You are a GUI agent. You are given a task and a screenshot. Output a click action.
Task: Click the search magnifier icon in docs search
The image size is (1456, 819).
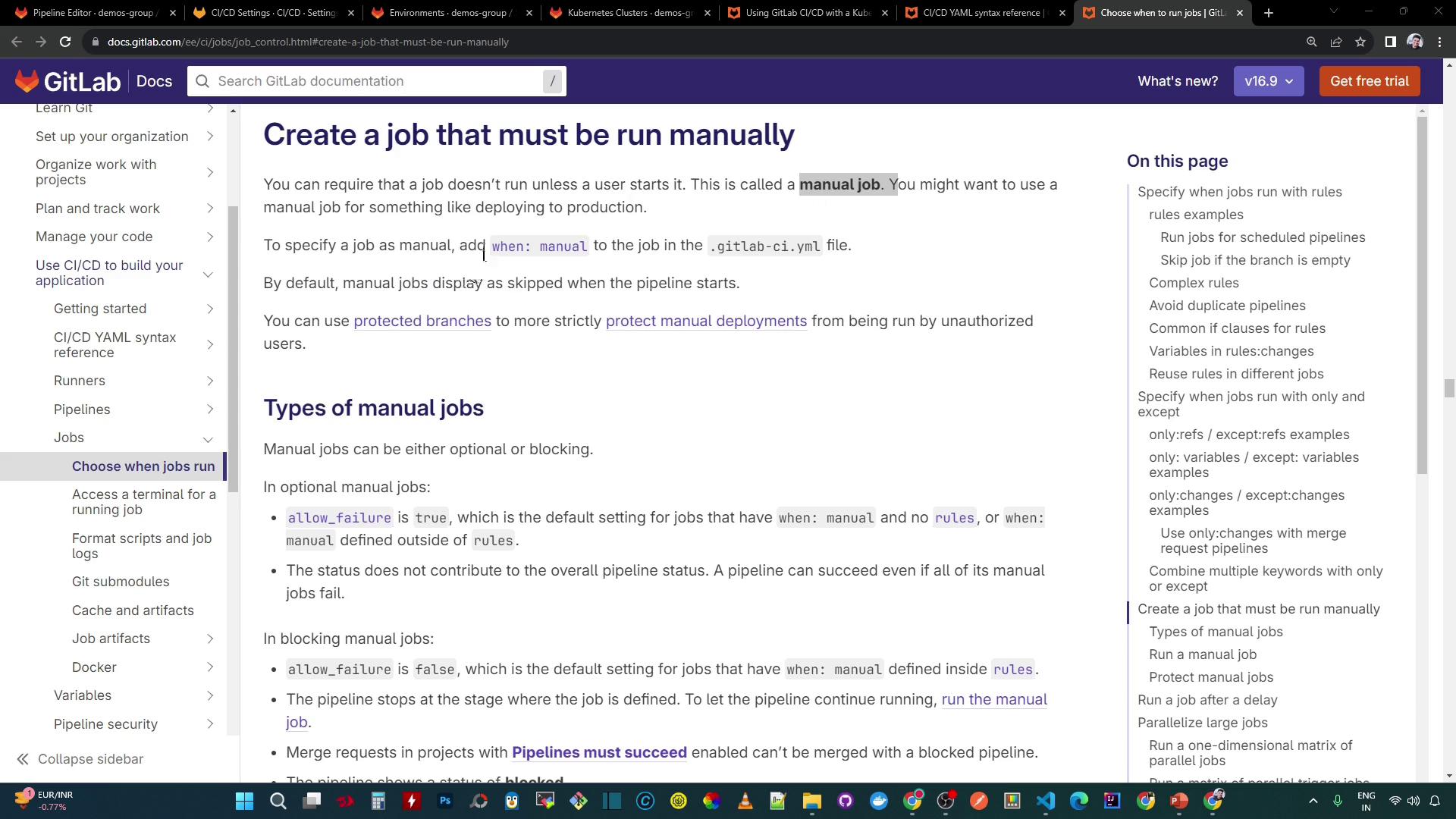(202, 81)
